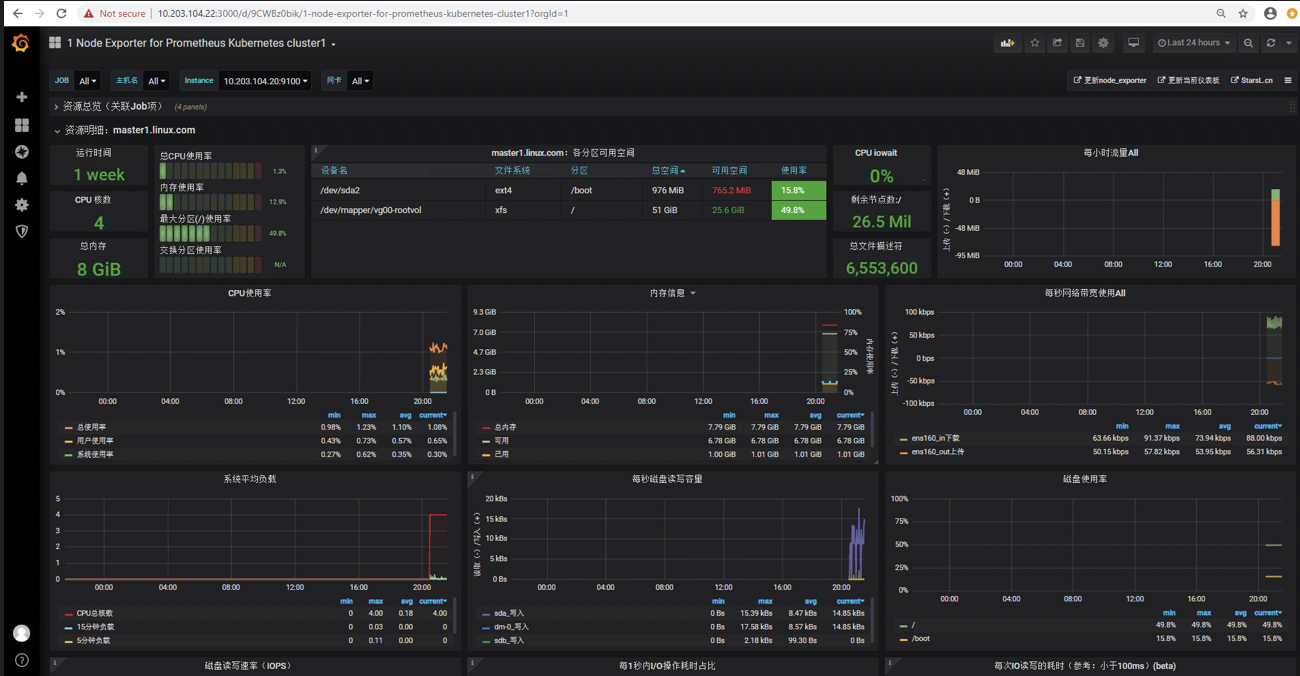Refresh the dashboard with the refresh icon
This screenshot has height=676, width=1300.
(x=1271, y=43)
